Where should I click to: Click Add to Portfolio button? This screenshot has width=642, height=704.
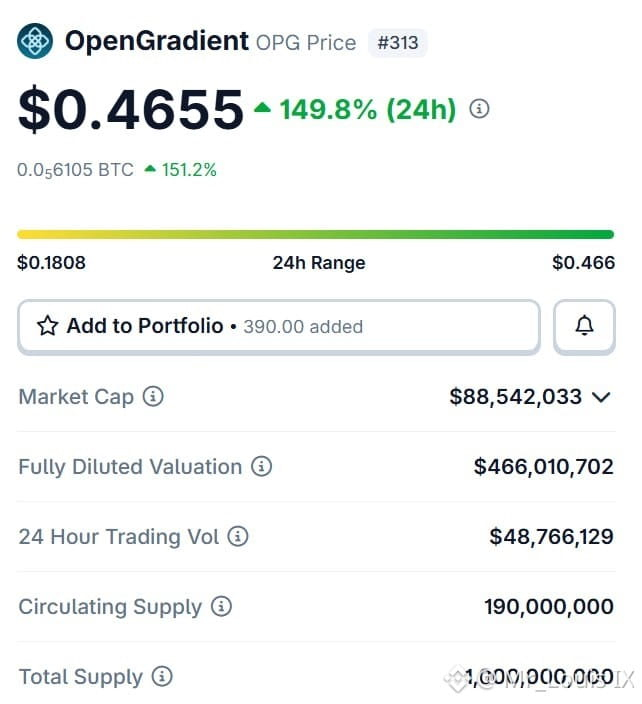[279, 326]
